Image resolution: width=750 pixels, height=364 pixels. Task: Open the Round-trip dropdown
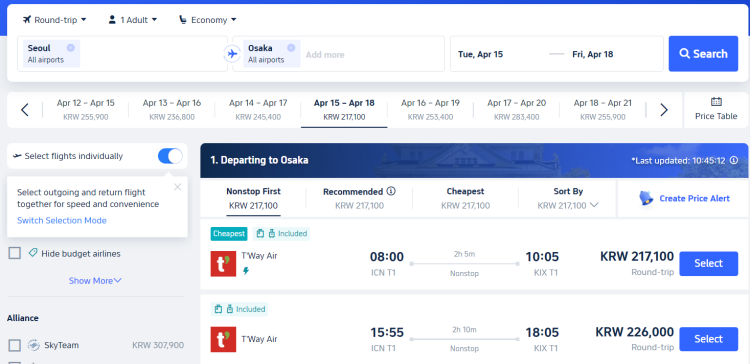54,20
